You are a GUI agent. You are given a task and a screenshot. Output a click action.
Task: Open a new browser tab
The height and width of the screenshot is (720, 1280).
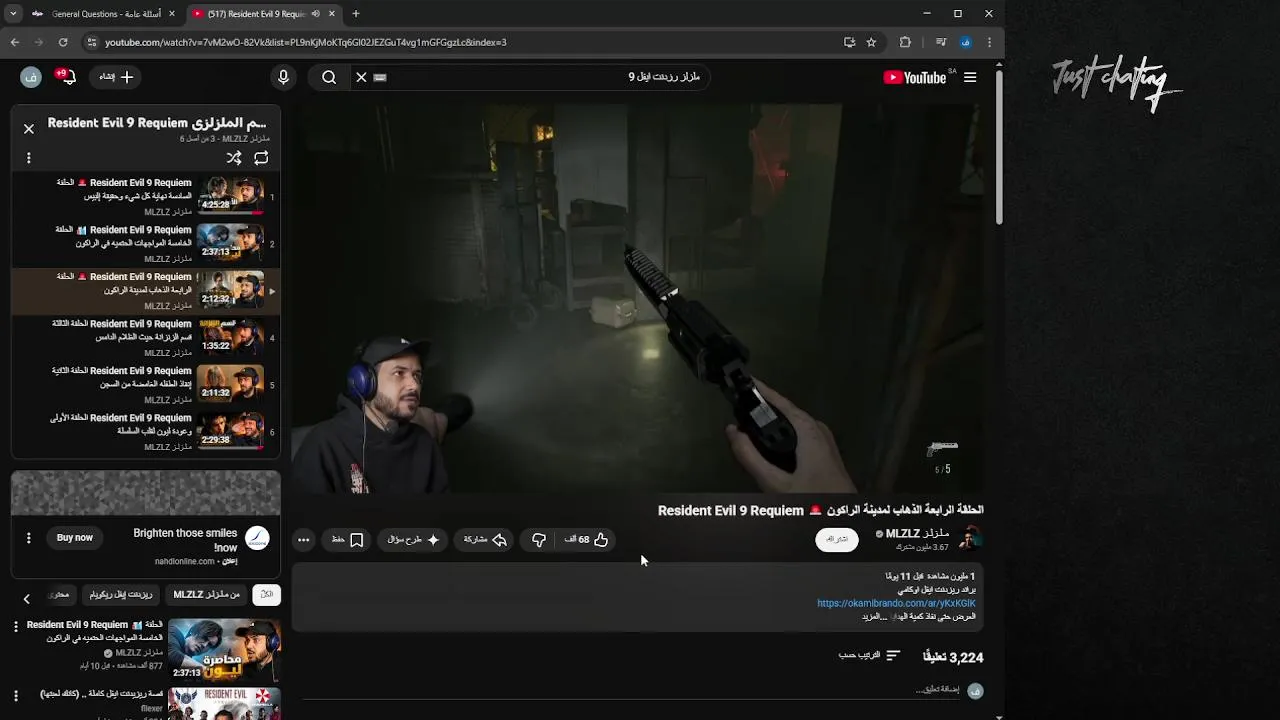tap(356, 14)
